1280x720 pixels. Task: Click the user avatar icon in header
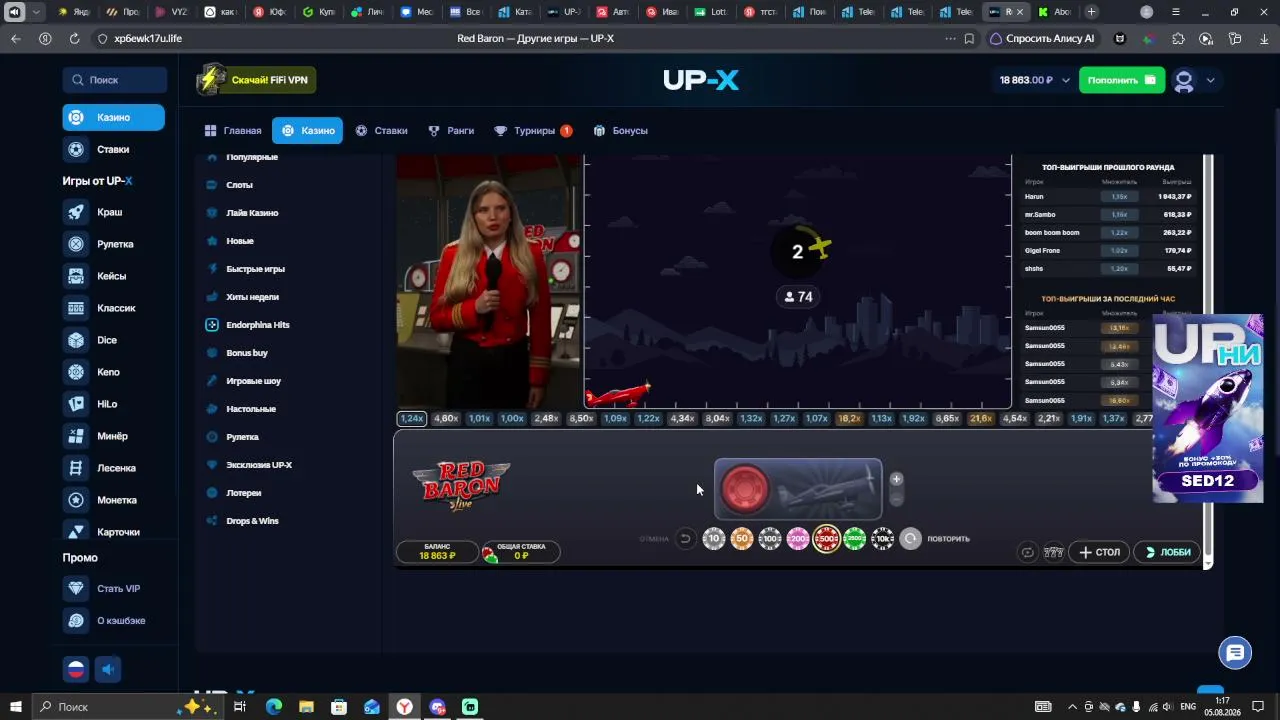[1184, 80]
